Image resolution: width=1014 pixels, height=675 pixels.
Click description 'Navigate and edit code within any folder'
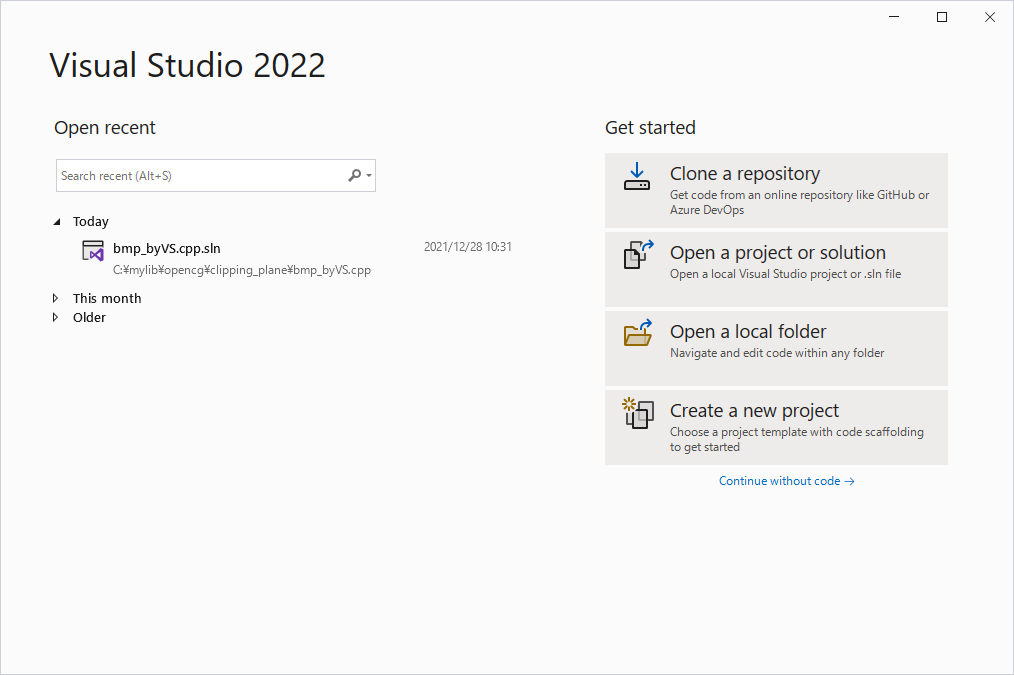[777, 353]
